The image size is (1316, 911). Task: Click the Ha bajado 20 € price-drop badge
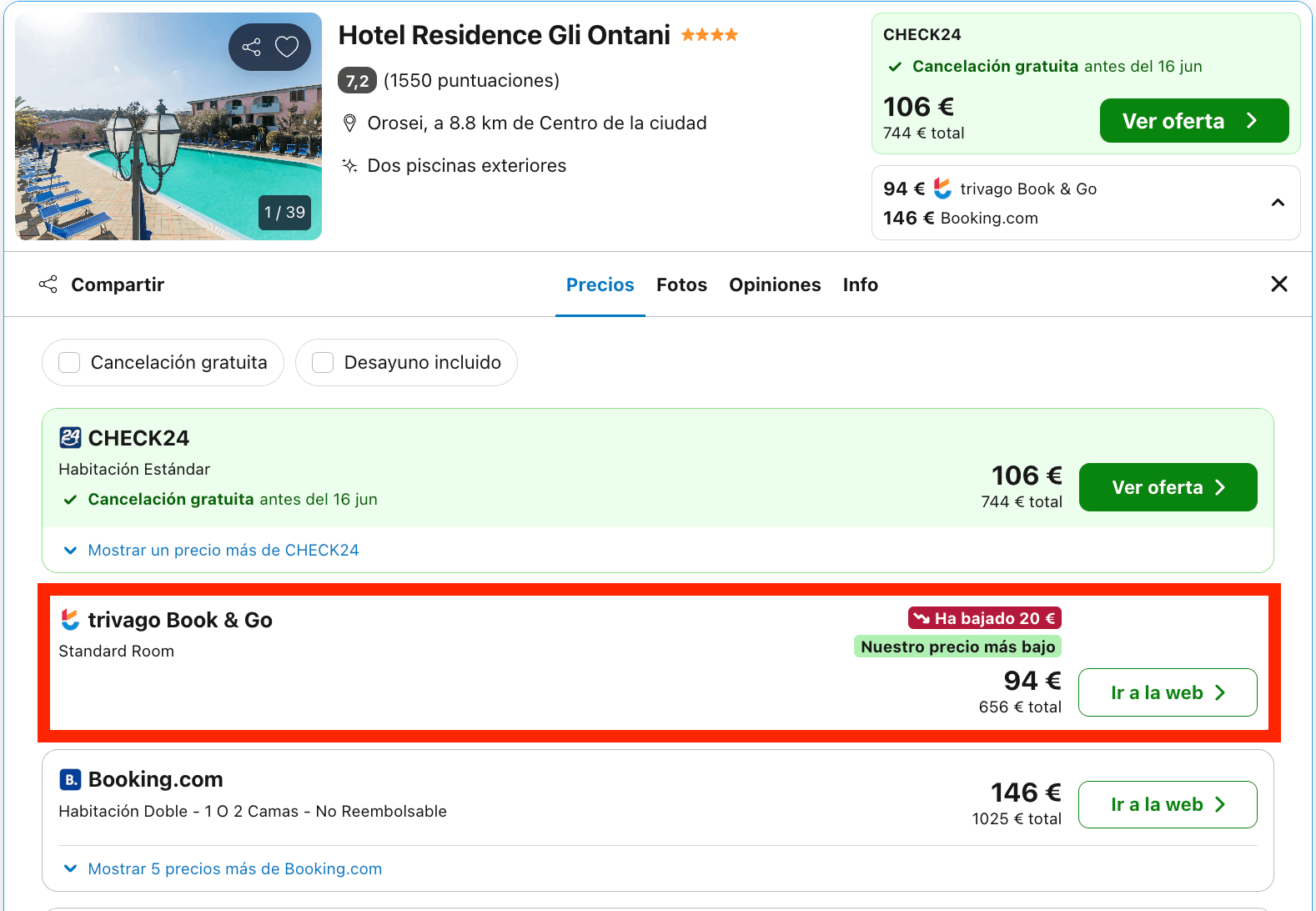click(x=984, y=618)
